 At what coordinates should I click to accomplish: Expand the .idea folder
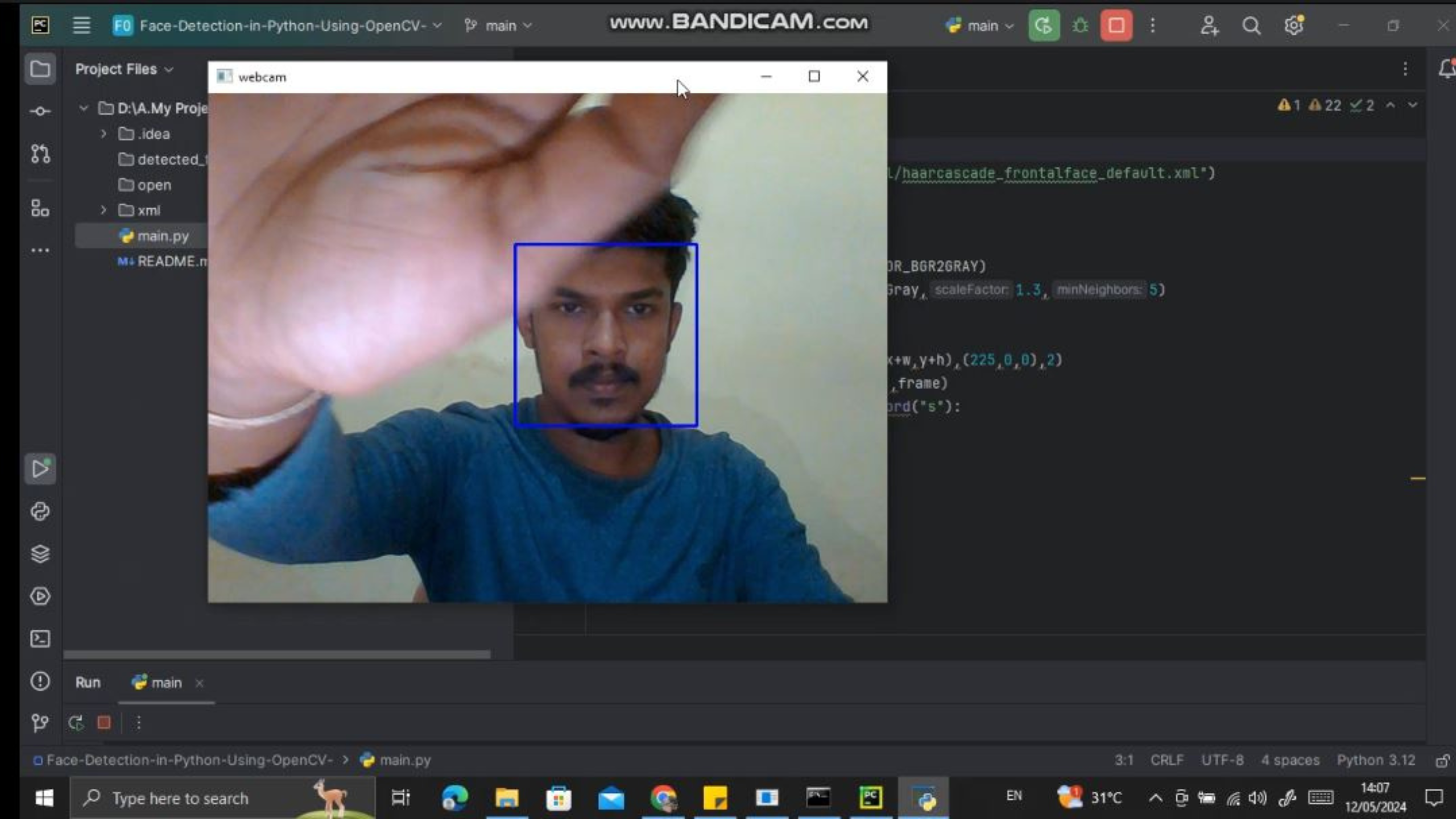point(104,134)
